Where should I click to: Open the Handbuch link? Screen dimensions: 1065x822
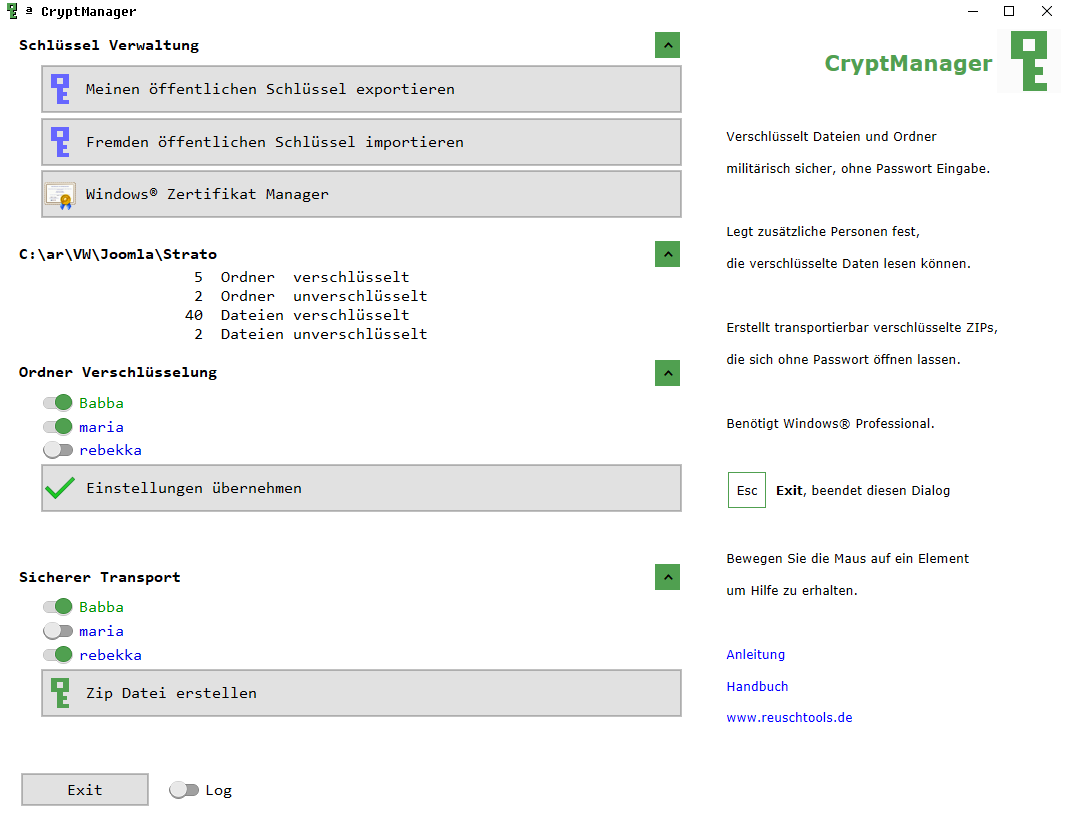757,686
